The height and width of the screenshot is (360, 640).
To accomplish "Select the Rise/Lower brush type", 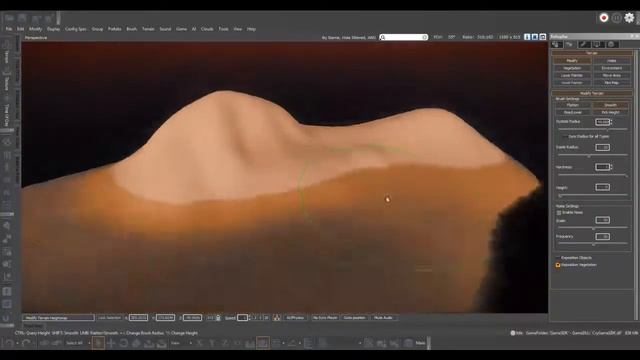I will coord(573,112).
